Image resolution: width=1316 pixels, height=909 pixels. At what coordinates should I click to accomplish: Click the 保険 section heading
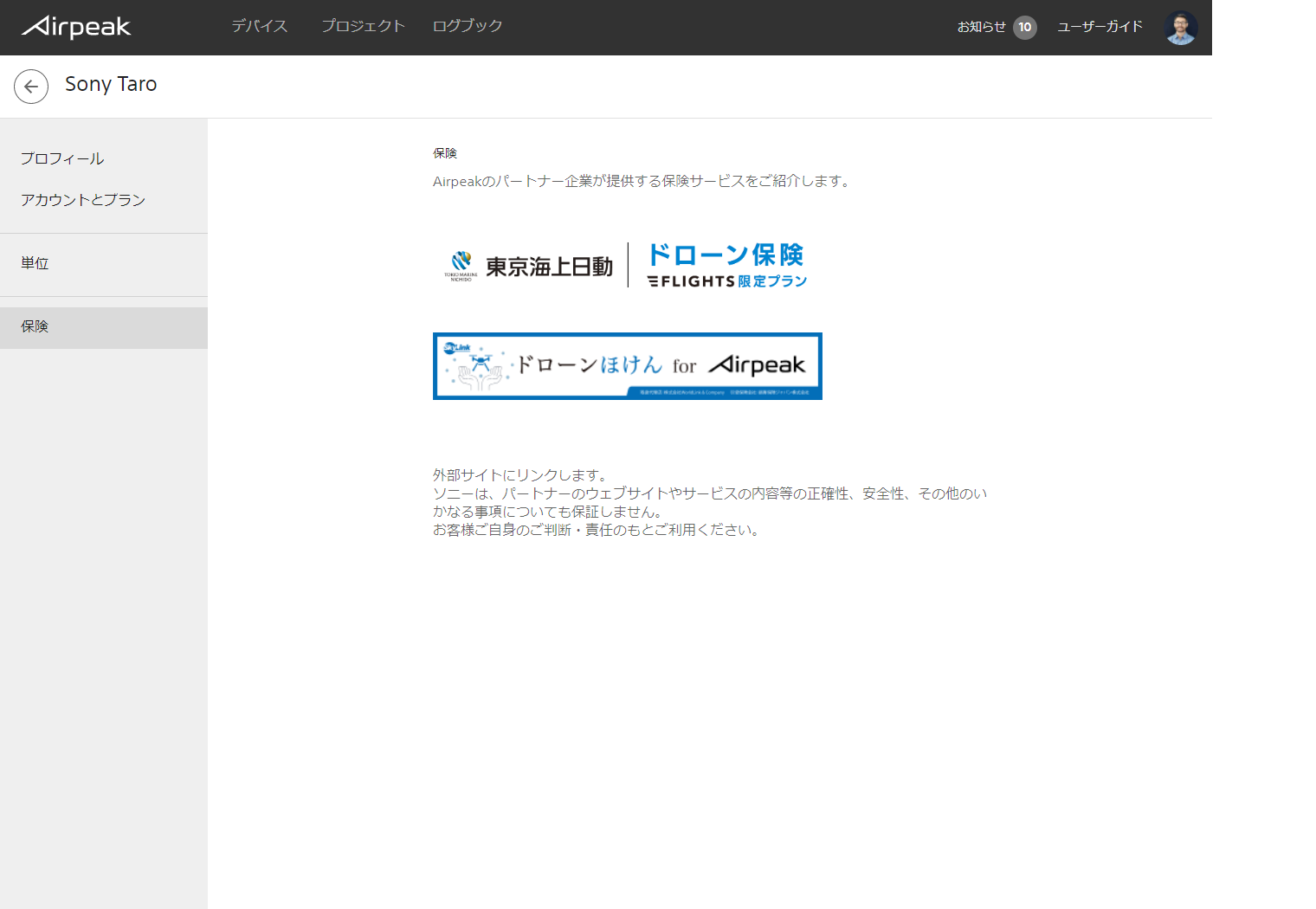(x=445, y=153)
